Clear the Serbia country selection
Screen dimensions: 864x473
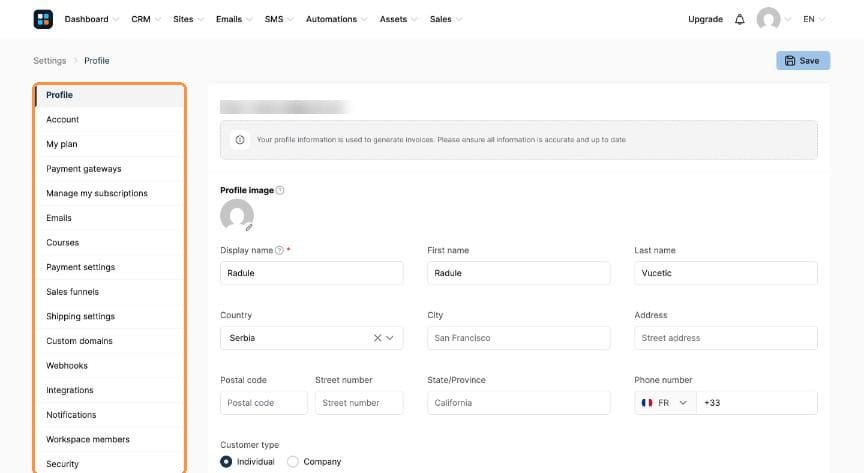pos(377,338)
